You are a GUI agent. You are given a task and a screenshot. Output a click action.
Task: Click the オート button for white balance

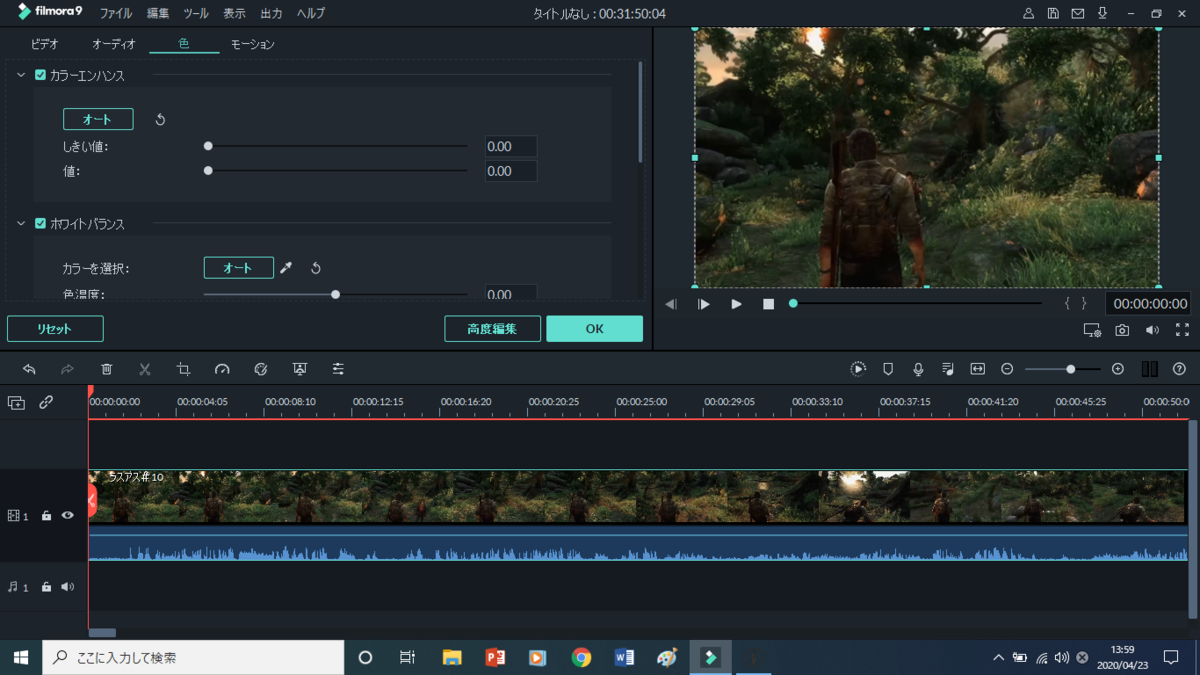pos(239,268)
